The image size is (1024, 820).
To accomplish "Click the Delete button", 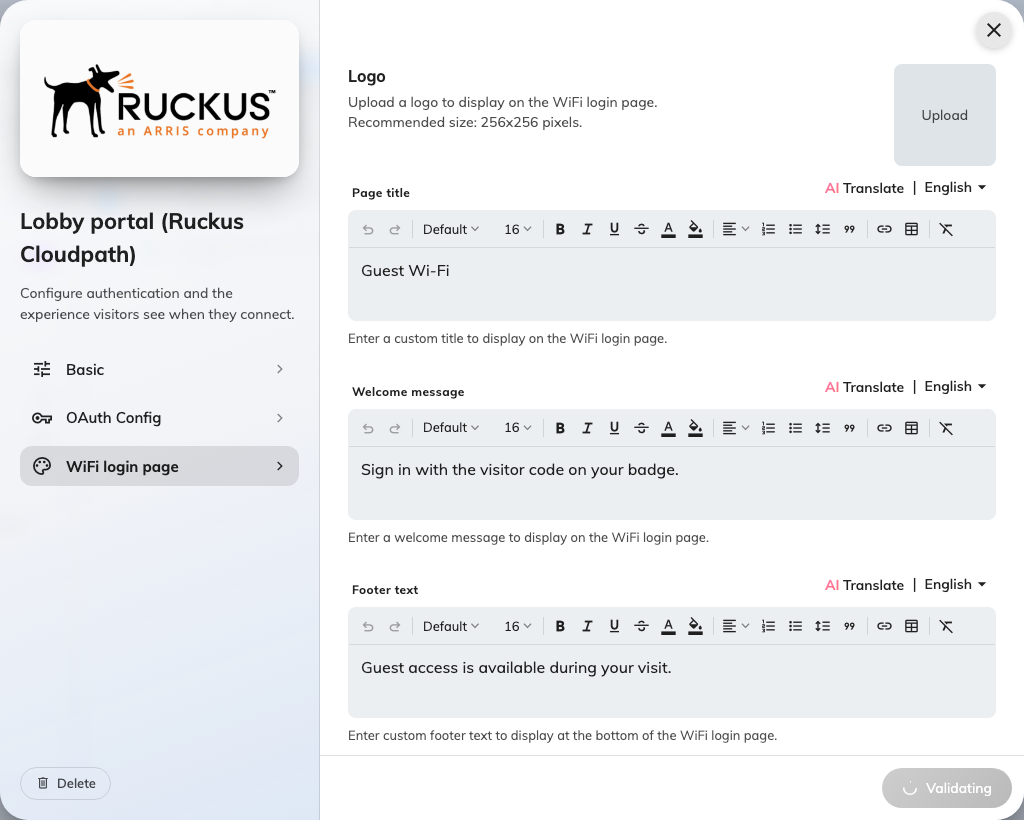I will 65,783.
